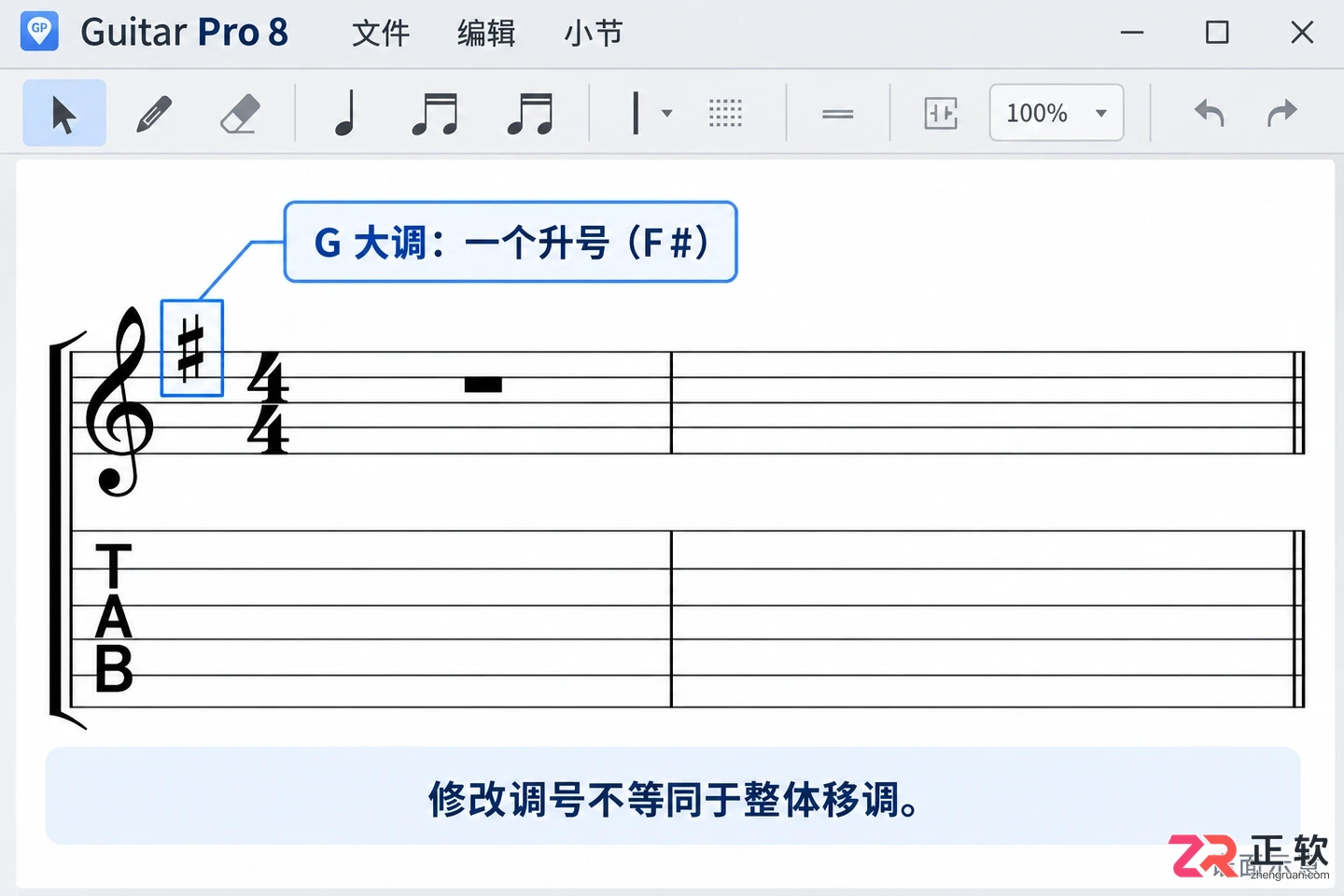Redo the last action

pyautogui.click(x=1282, y=113)
